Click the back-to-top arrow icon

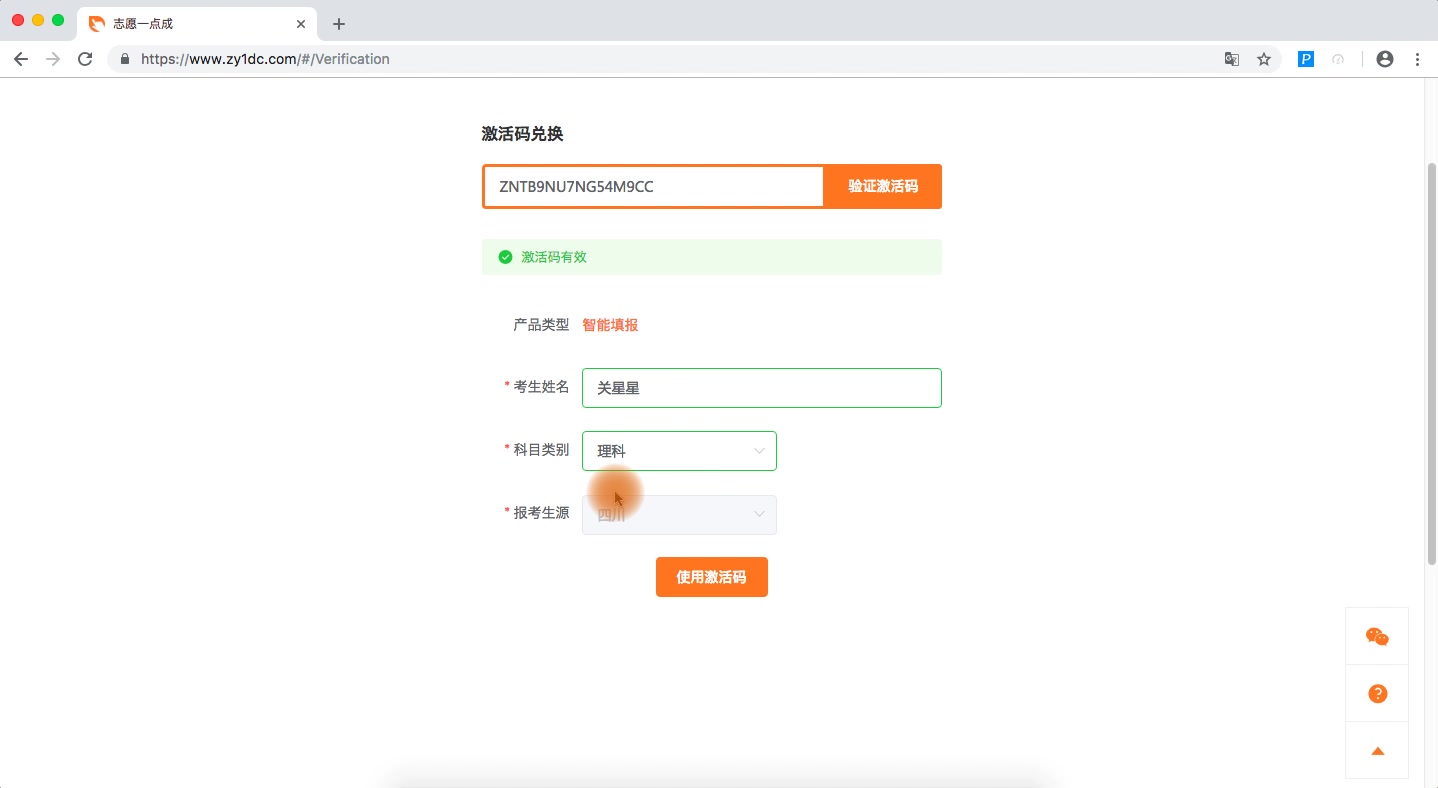tap(1377, 751)
